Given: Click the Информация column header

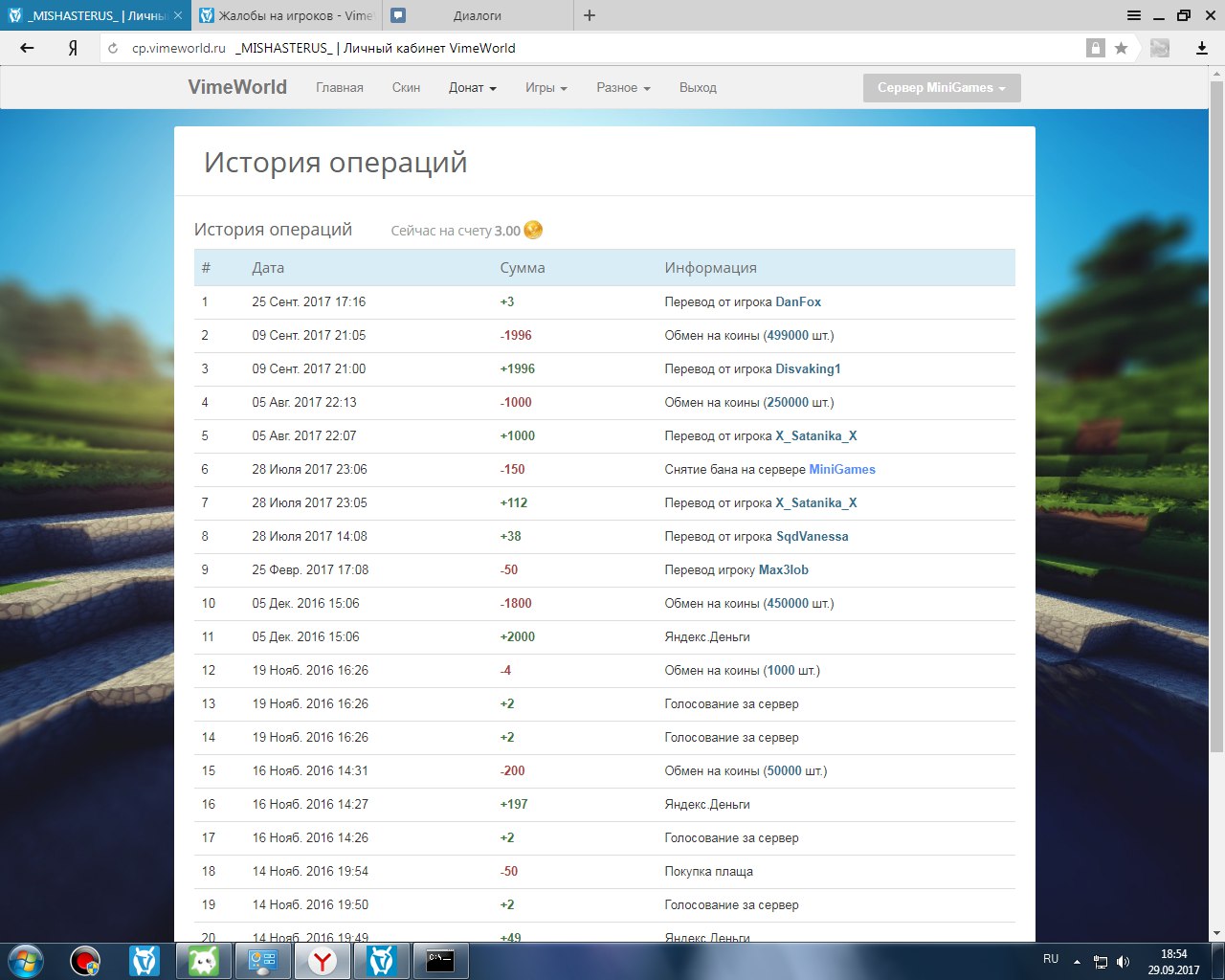Looking at the screenshot, I should coord(711,268).
